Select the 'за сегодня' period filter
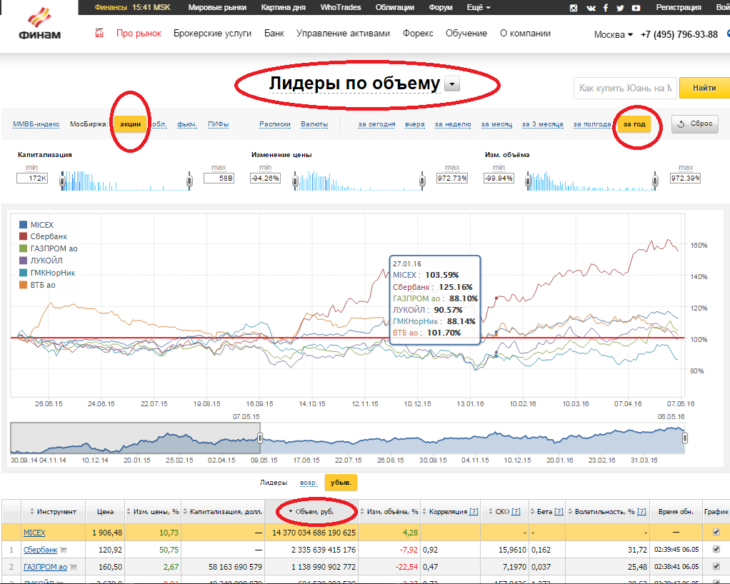 [376, 124]
